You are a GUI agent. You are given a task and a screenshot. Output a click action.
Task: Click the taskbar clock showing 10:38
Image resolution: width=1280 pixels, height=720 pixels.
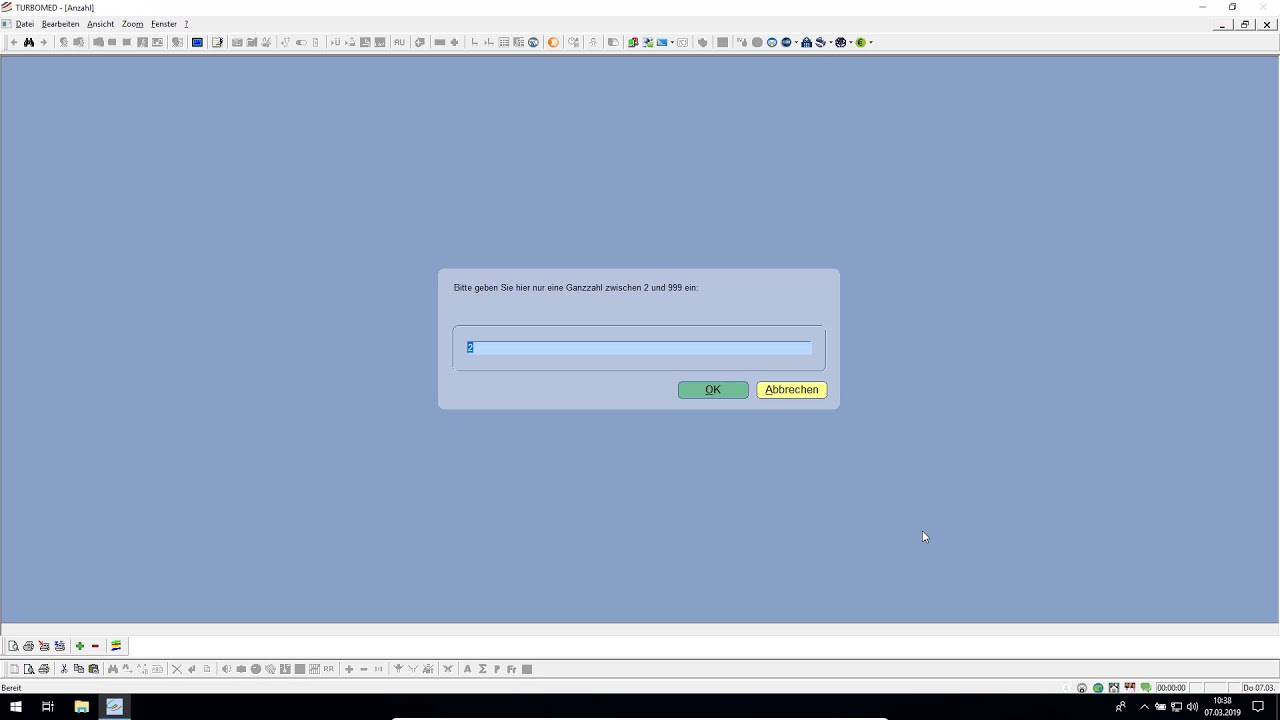(1222, 707)
